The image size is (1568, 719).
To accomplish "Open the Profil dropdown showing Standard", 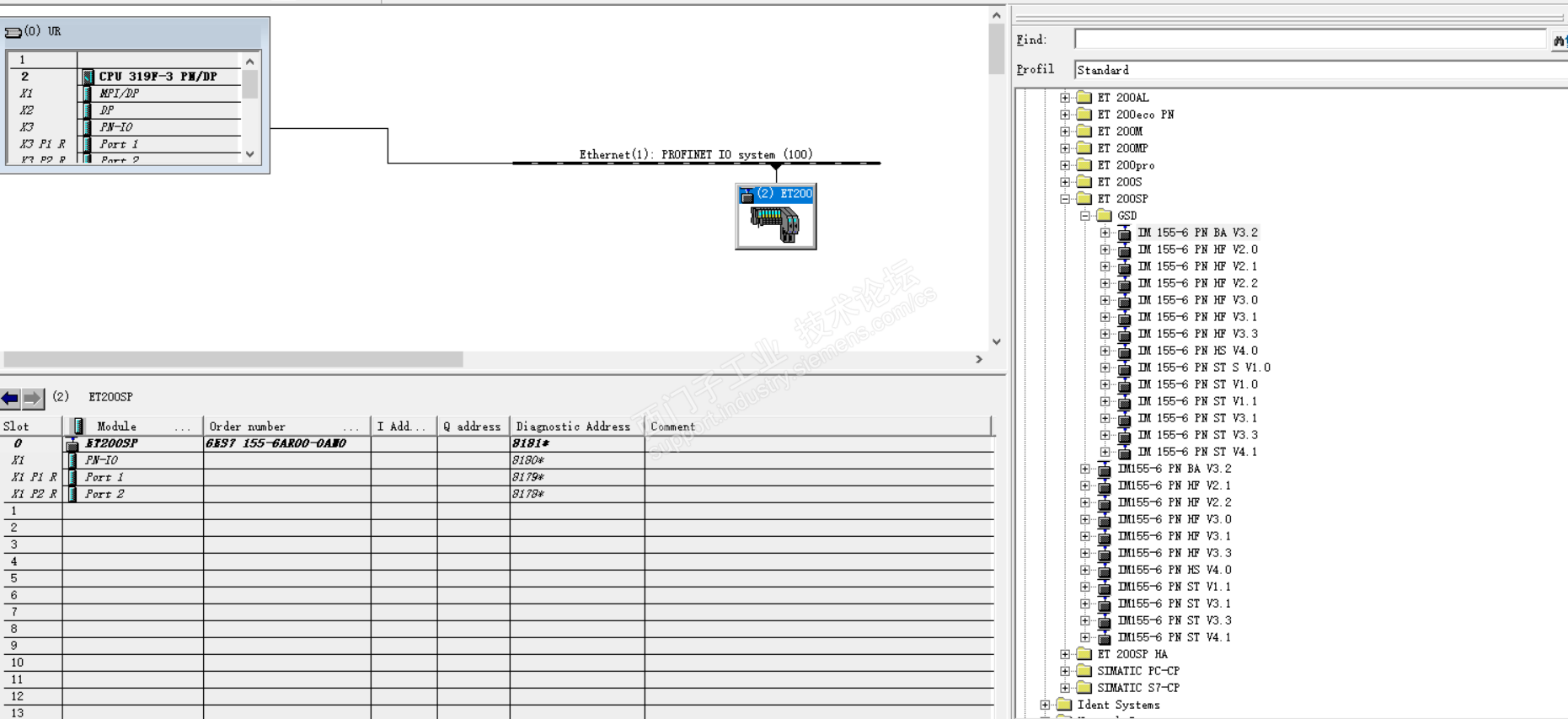I will click(x=1320, y=70).
